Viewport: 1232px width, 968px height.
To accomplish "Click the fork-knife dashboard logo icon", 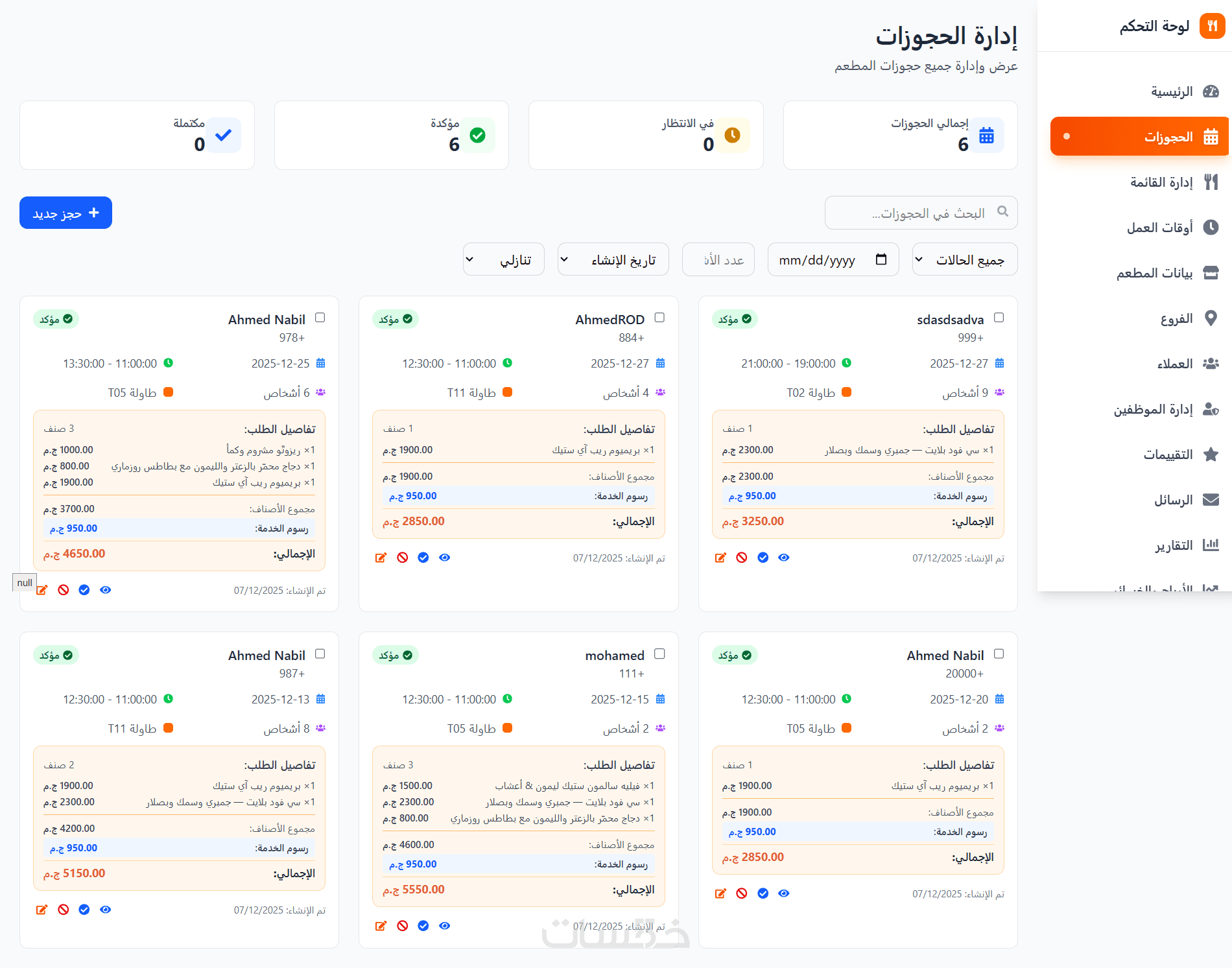I will pos(1212,26).
